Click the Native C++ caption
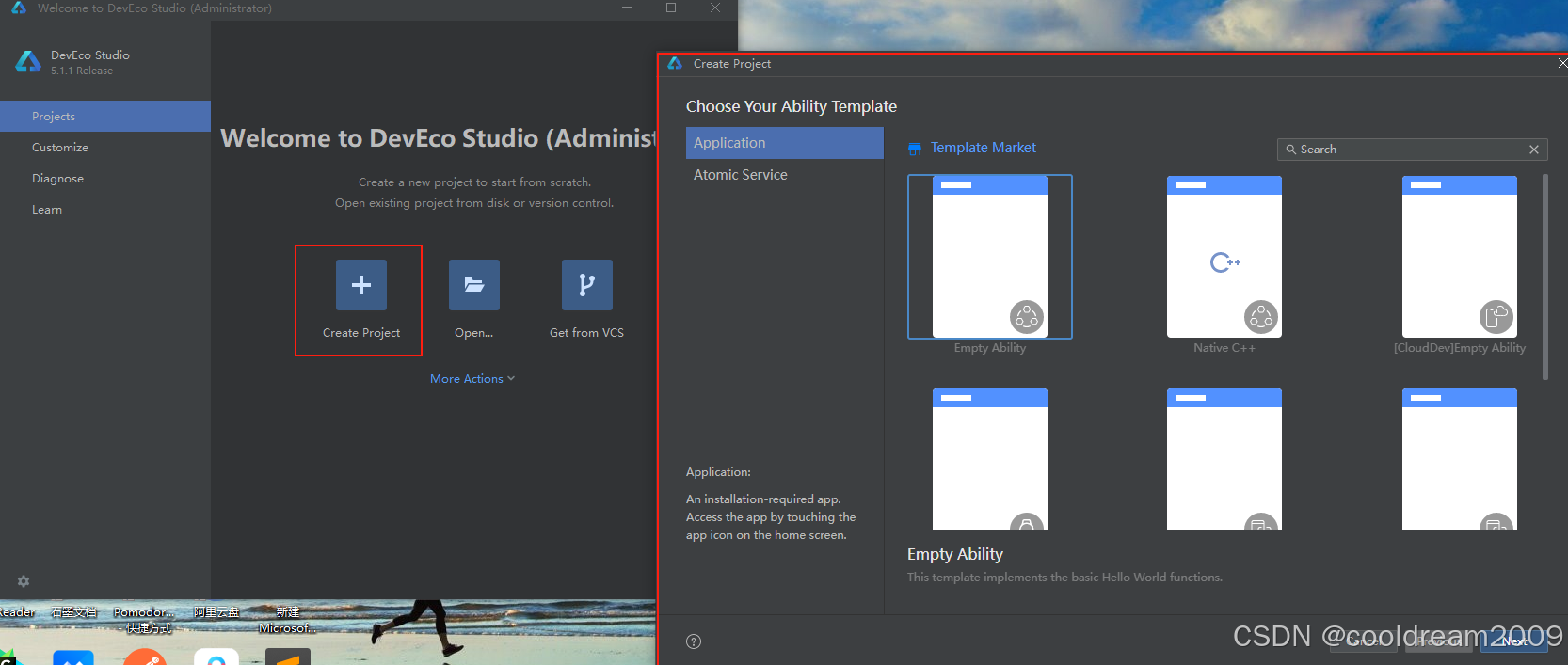Viewport: 1568px width, 665px height. click(1224, 348)
